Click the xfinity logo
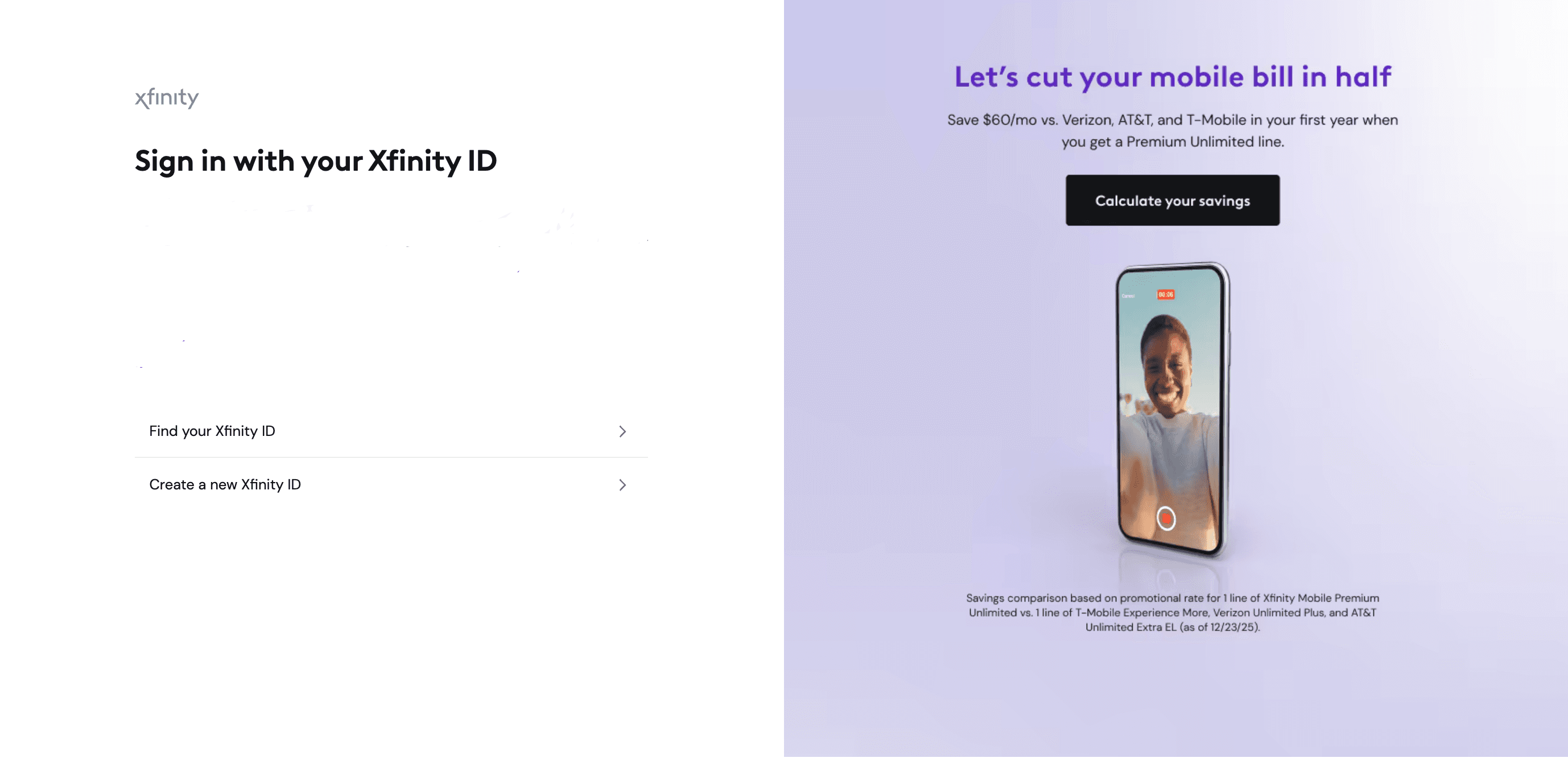1568x766 pixels. (167, 97)
